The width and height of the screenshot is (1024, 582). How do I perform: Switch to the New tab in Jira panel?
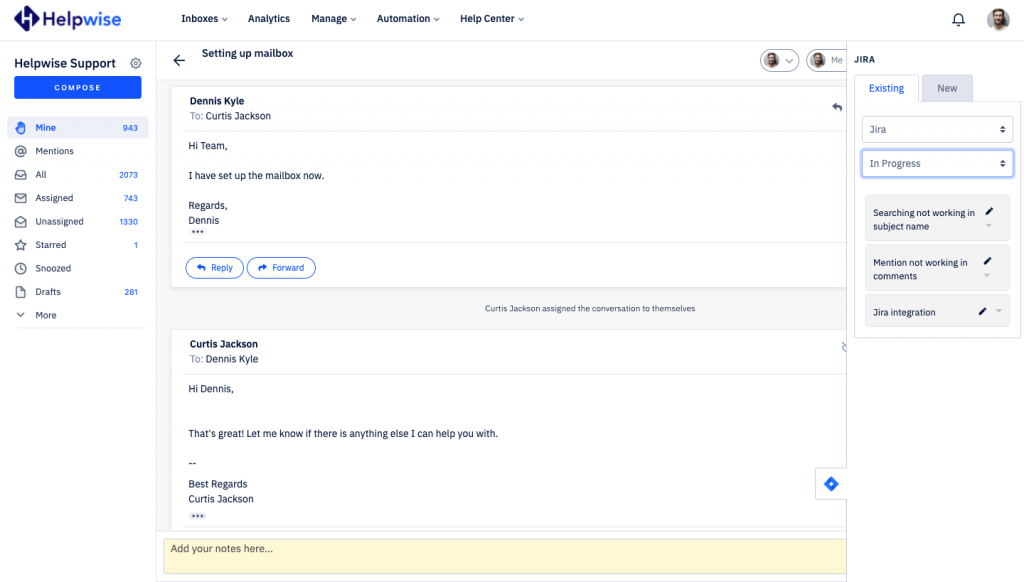[x=947, y=88]
